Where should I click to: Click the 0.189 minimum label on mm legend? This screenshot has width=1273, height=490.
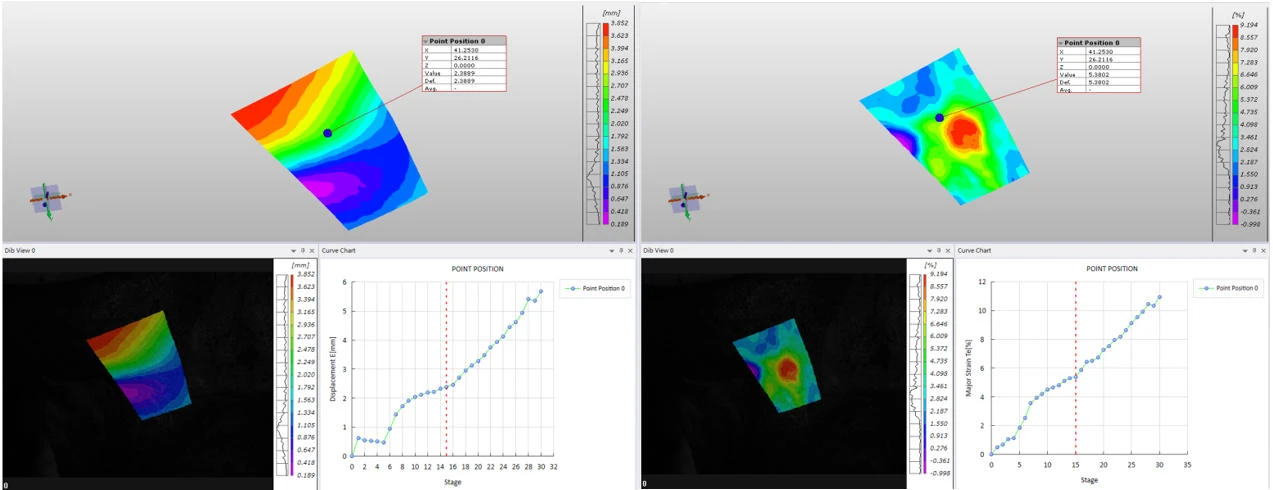(x=618, y=224)
